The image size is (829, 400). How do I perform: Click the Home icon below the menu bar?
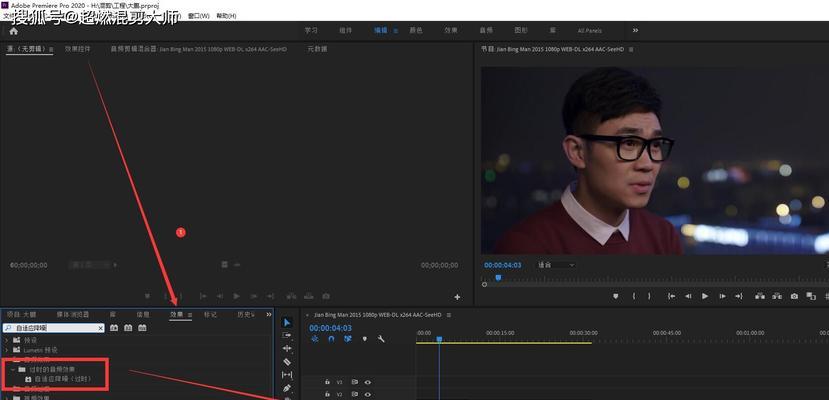14,31
